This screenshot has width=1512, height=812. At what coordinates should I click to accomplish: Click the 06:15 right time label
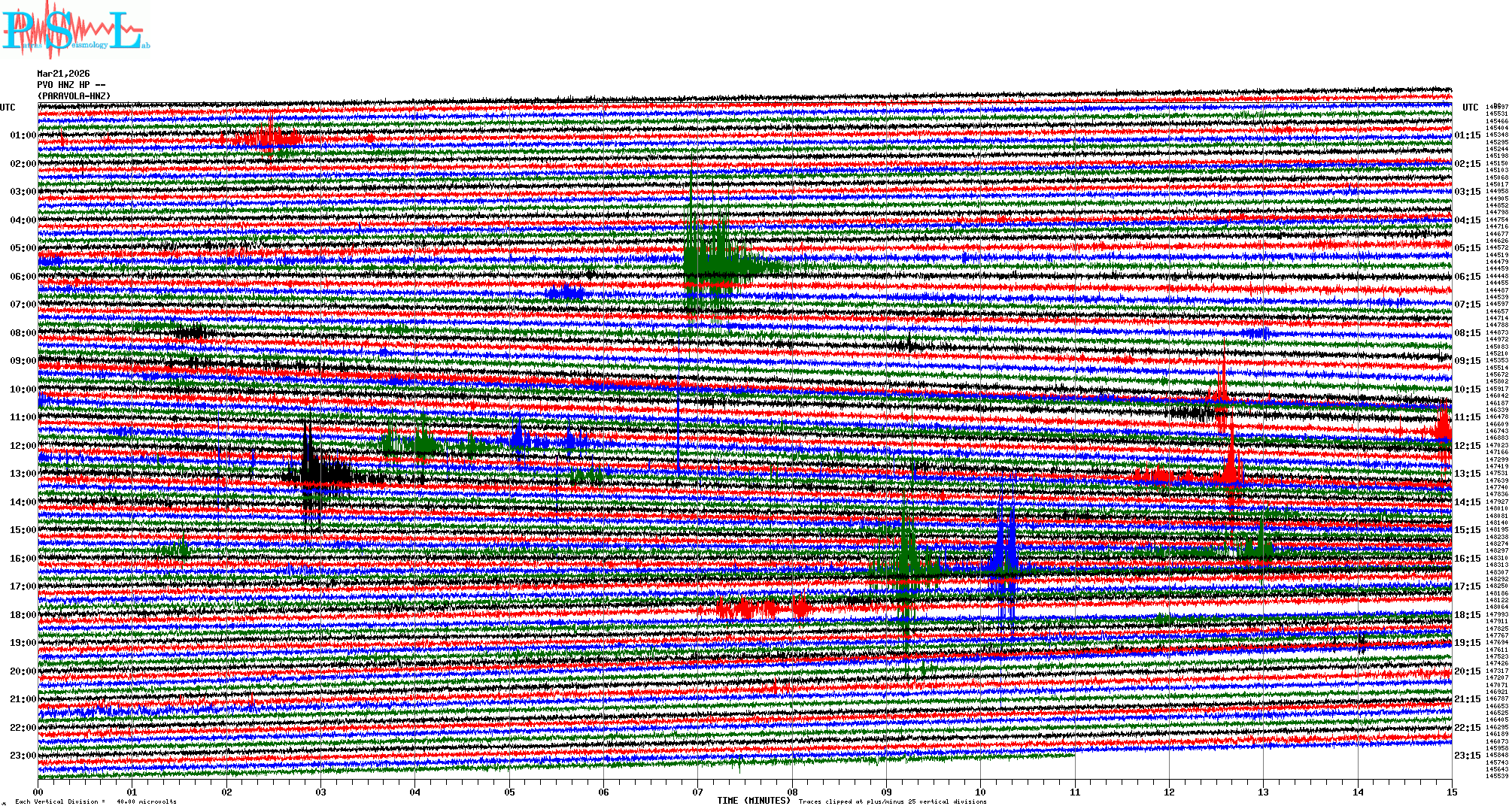[1467, 277]
